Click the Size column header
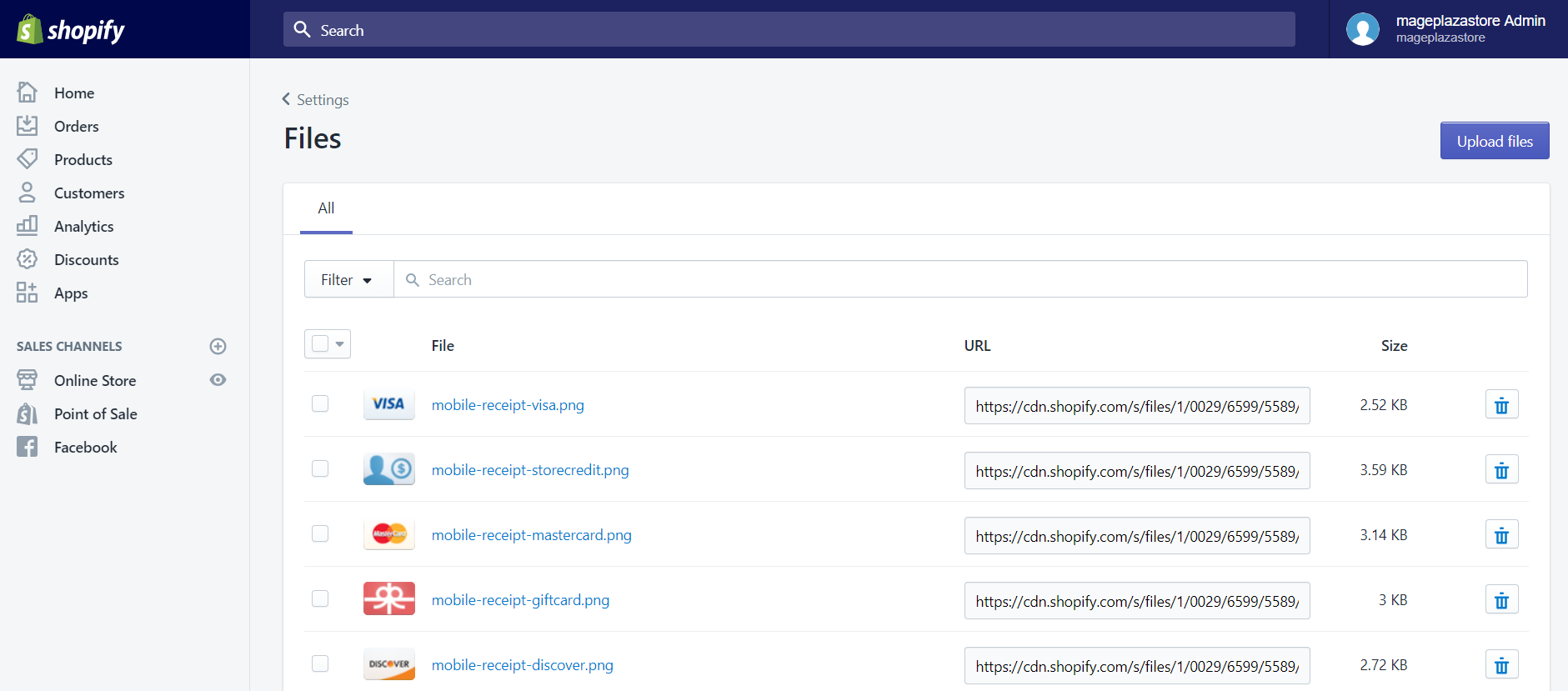 [x=1394, y=346]
